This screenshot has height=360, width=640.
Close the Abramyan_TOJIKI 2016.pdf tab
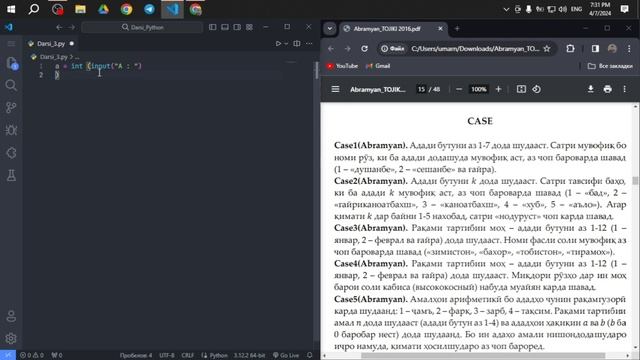pos(440,29)
